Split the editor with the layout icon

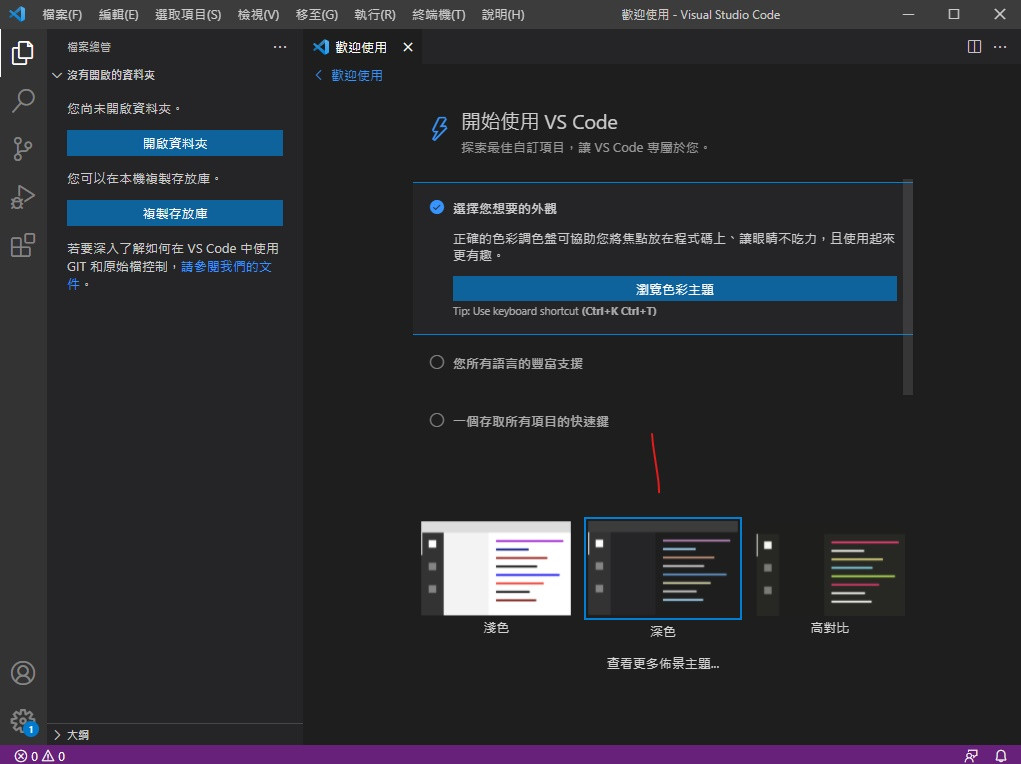tap(974, 47)
